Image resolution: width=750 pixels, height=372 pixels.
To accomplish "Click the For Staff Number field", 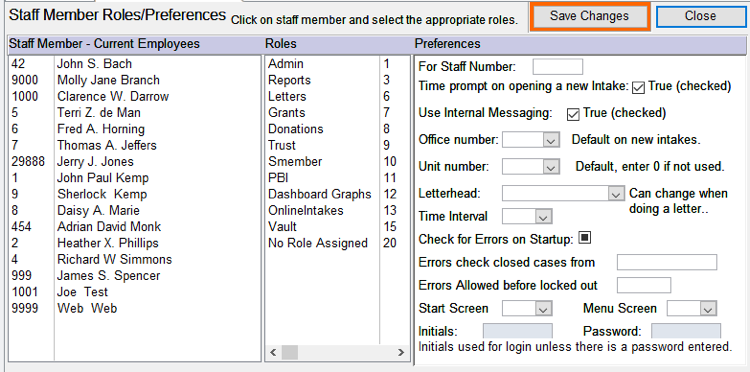I will tap(558, 66).
